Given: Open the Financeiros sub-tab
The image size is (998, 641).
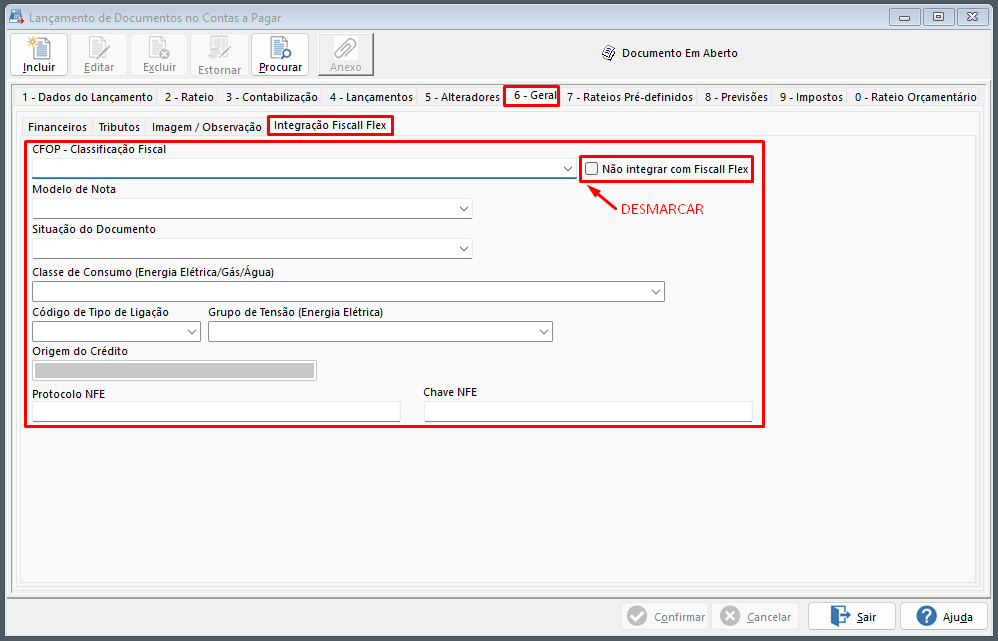Looking at the screenshot, I should 57,127.
